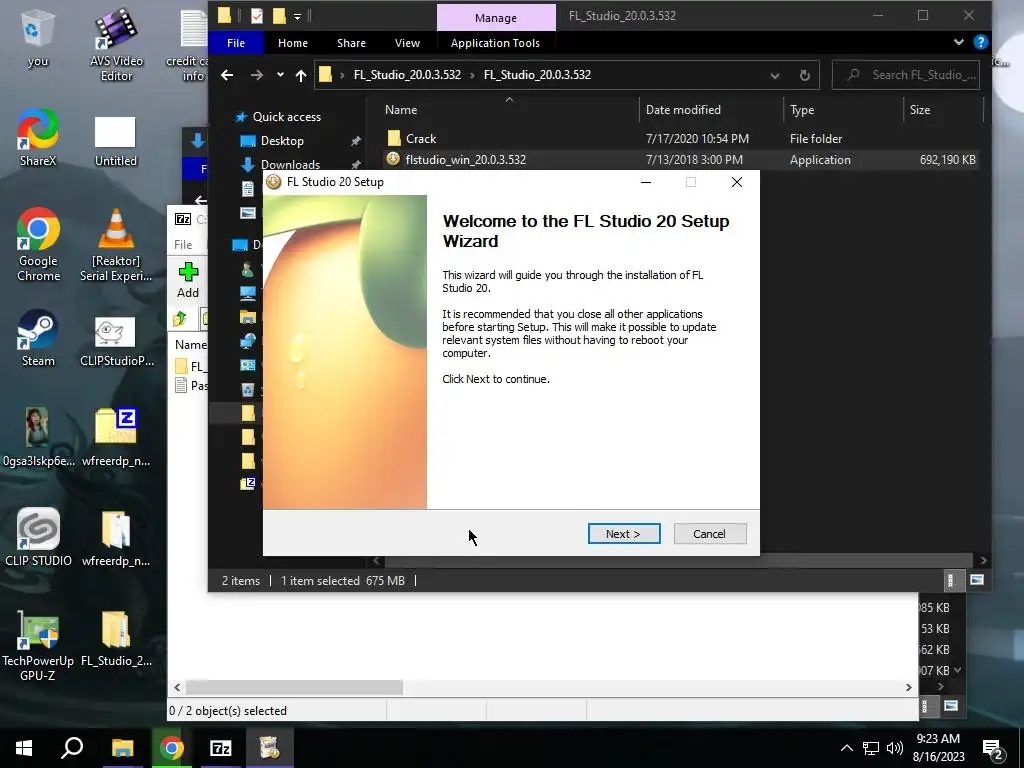Open taskbar search magnifier
This screenshot has width=1024, height=768.
point(72,748)
